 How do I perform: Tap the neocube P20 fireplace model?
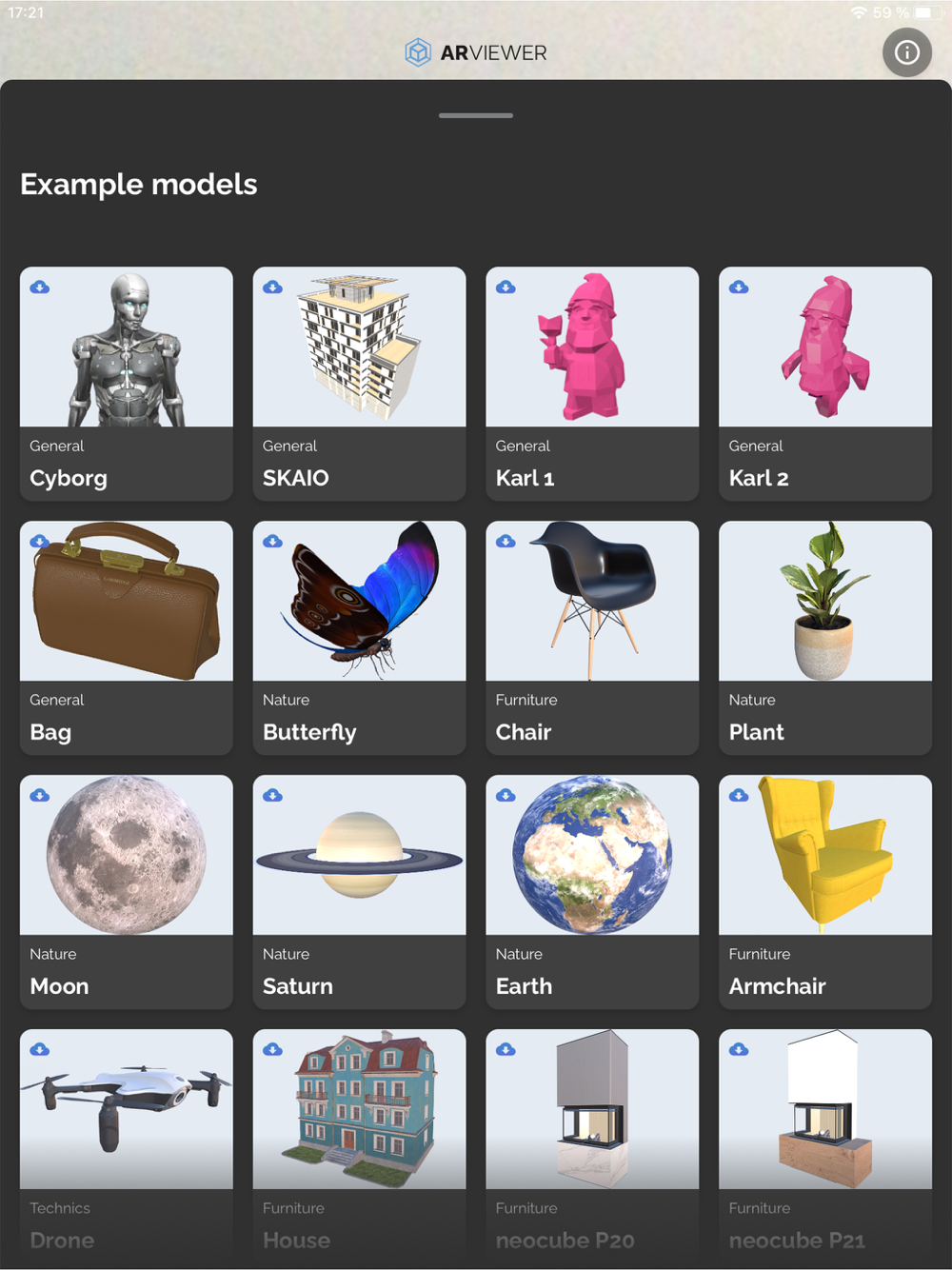pyautogui.click(x=592, y=1146)
